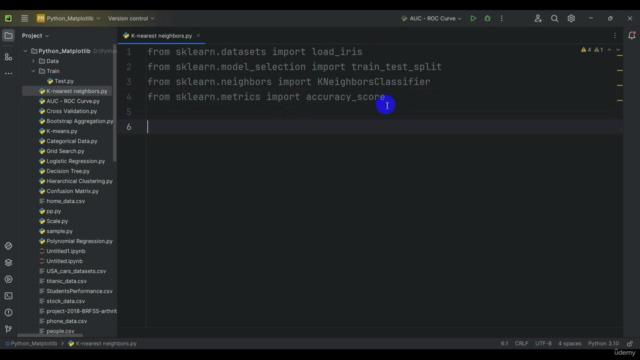
Task: Open Python 3.10 interpreter selector
Action: point(603,344)
